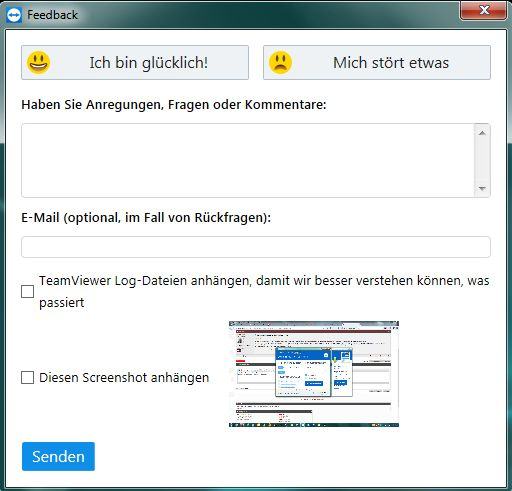This screenshot has width=512, height=491.
Task: Click the comment box scroll-down arrow
Action: [482, 189]
